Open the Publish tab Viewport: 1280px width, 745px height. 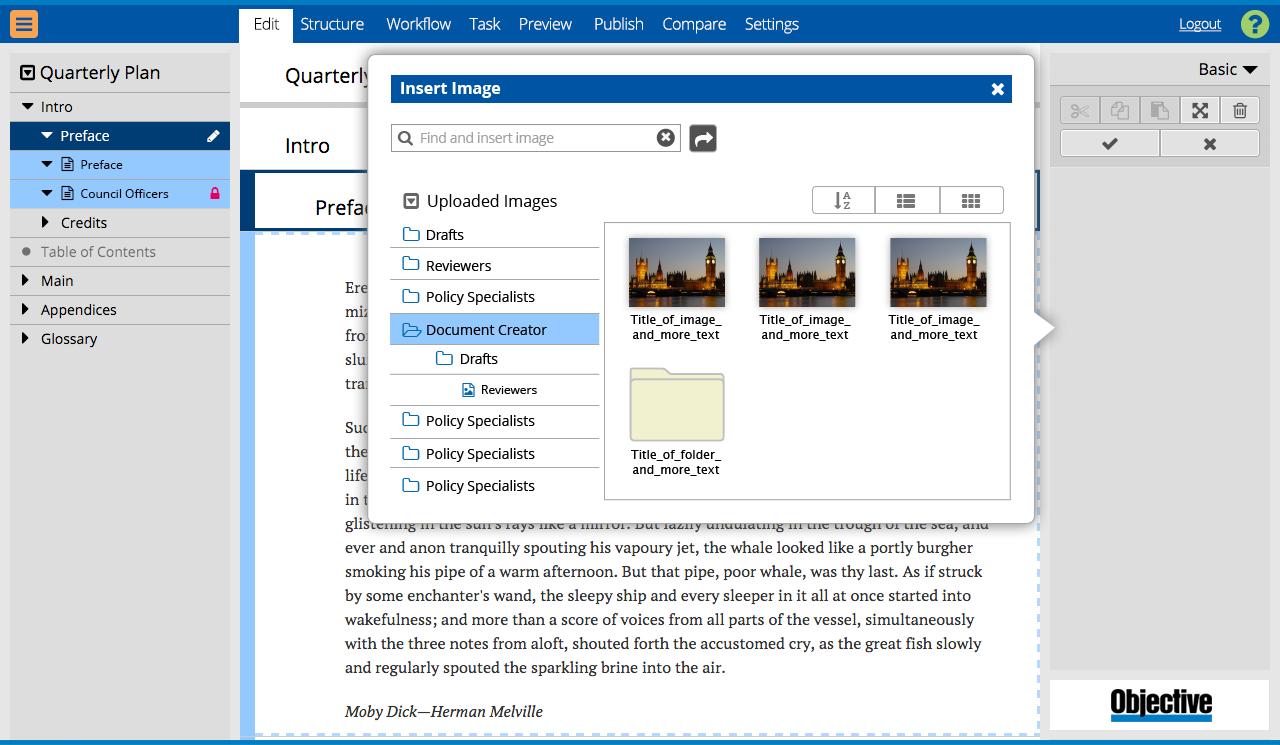(619, 24)
